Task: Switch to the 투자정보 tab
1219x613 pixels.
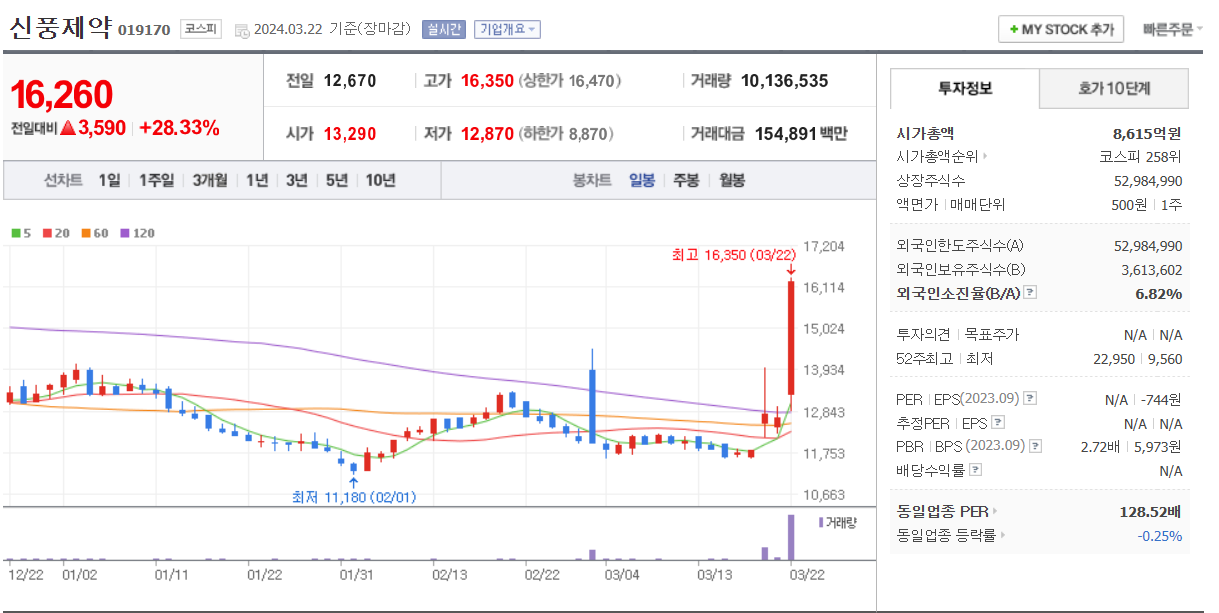Action: click(x=965, y=88)
